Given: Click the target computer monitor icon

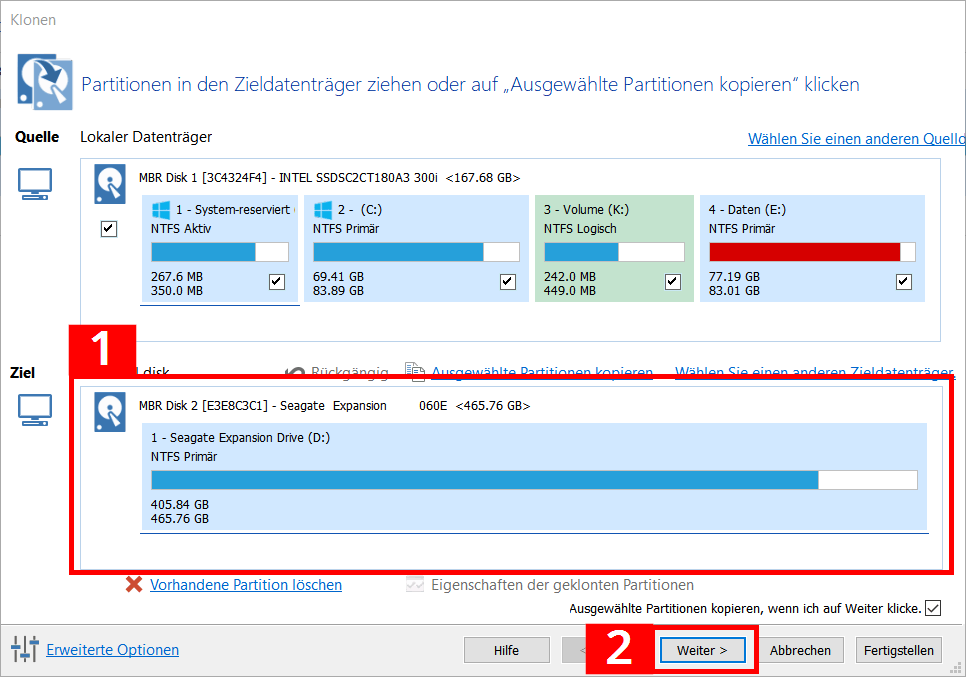Looking at the screenshot, I should (x=35, y=410).
